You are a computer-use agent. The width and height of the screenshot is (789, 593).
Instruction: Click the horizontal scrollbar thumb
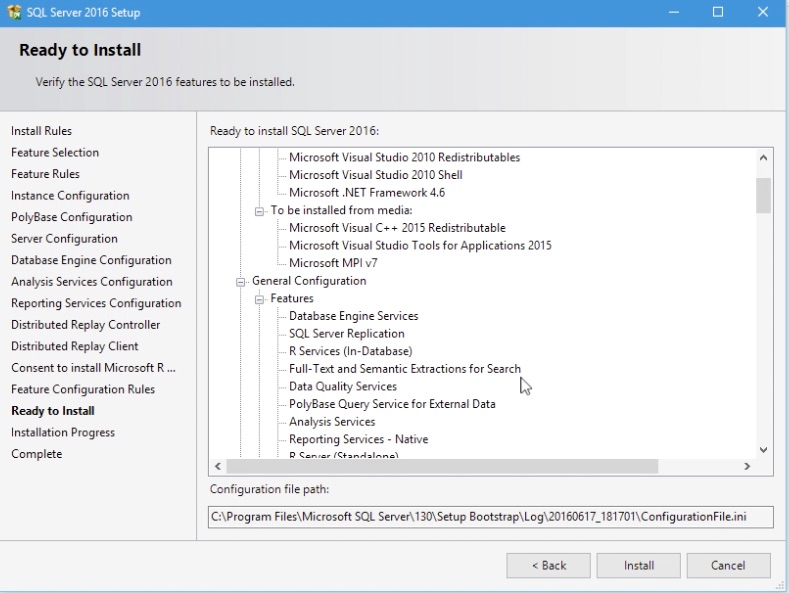(442, 466)
